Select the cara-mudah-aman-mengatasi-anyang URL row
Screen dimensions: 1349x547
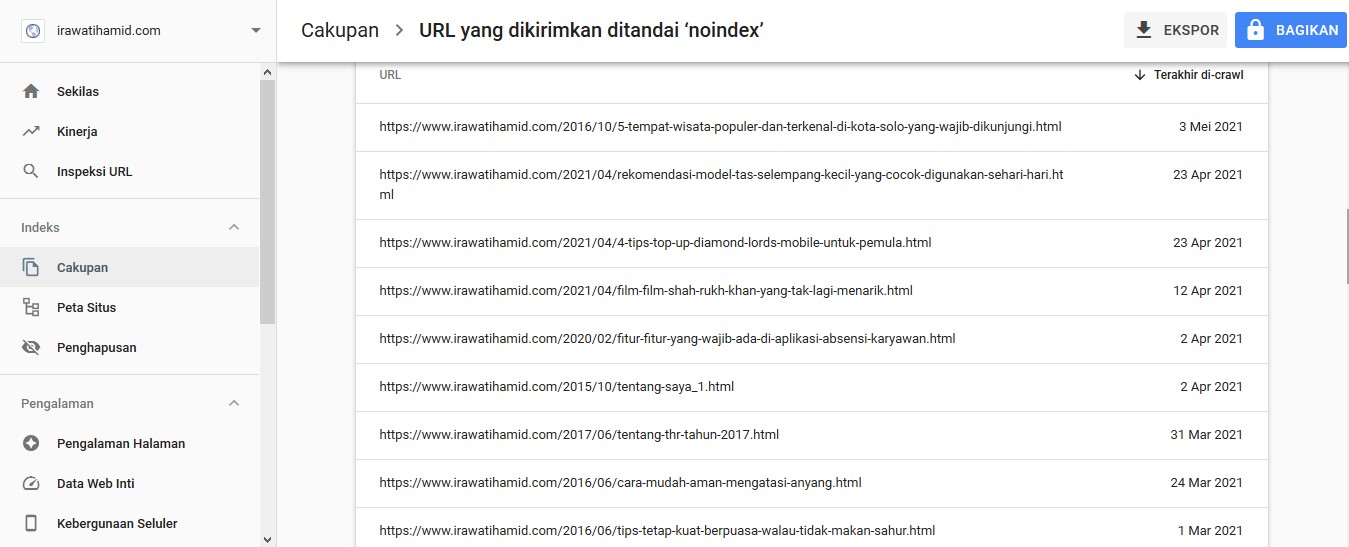tap(811, 483)
